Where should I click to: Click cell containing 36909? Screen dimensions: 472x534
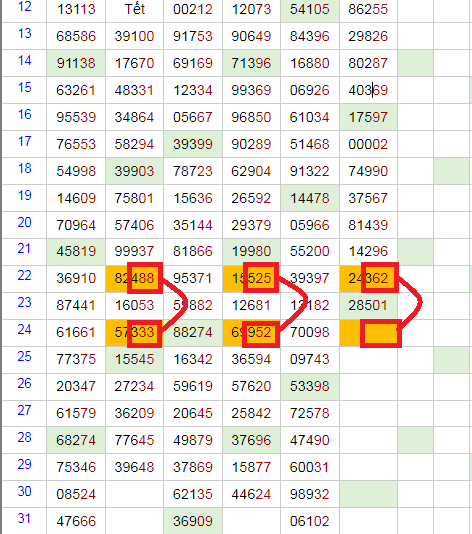193,521
